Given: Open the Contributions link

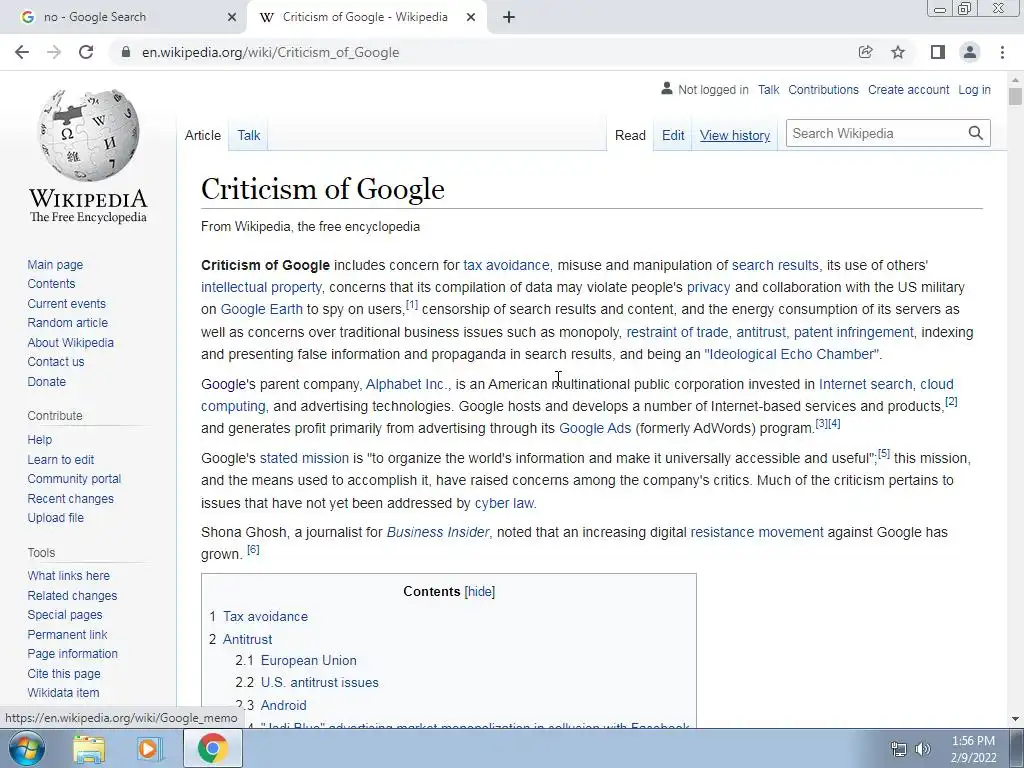Looking at the screenshot, I should click(823, 89).
